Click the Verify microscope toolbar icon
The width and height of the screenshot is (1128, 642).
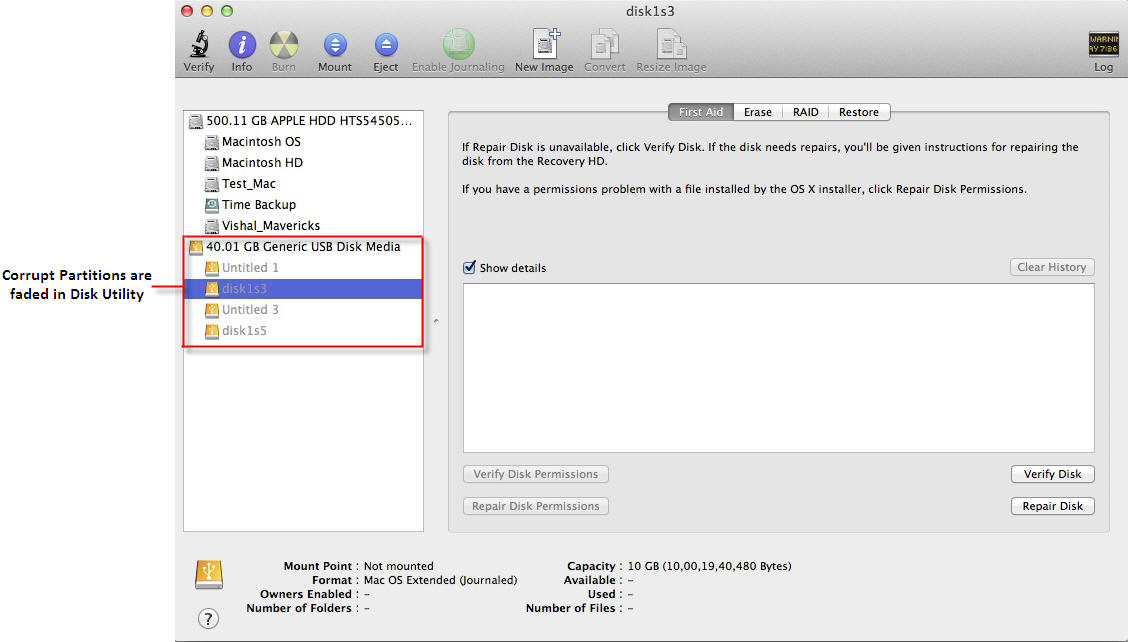[199, 45]
